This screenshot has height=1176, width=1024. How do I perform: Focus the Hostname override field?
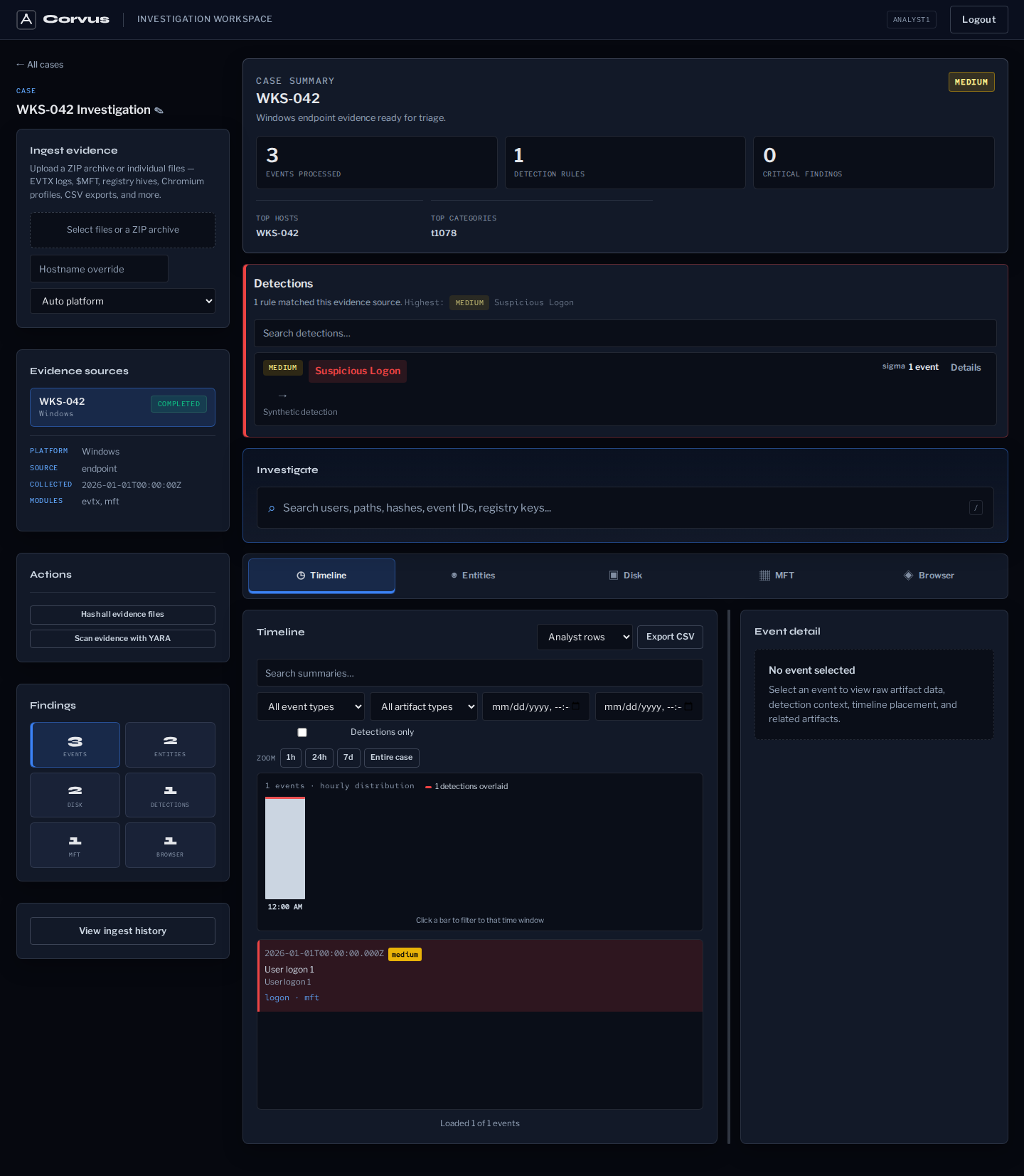click(99, 269)
